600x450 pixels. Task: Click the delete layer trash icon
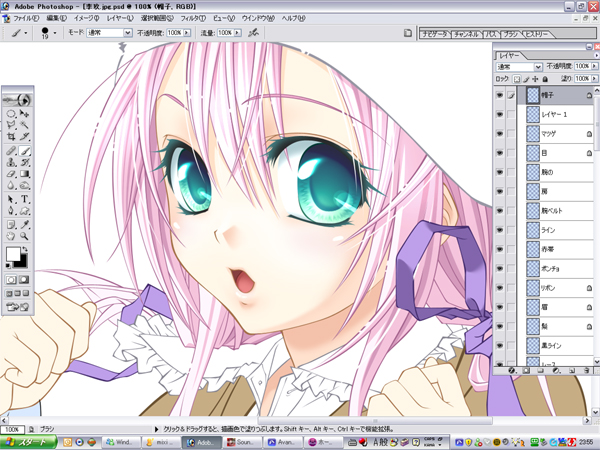click(587, 370)
